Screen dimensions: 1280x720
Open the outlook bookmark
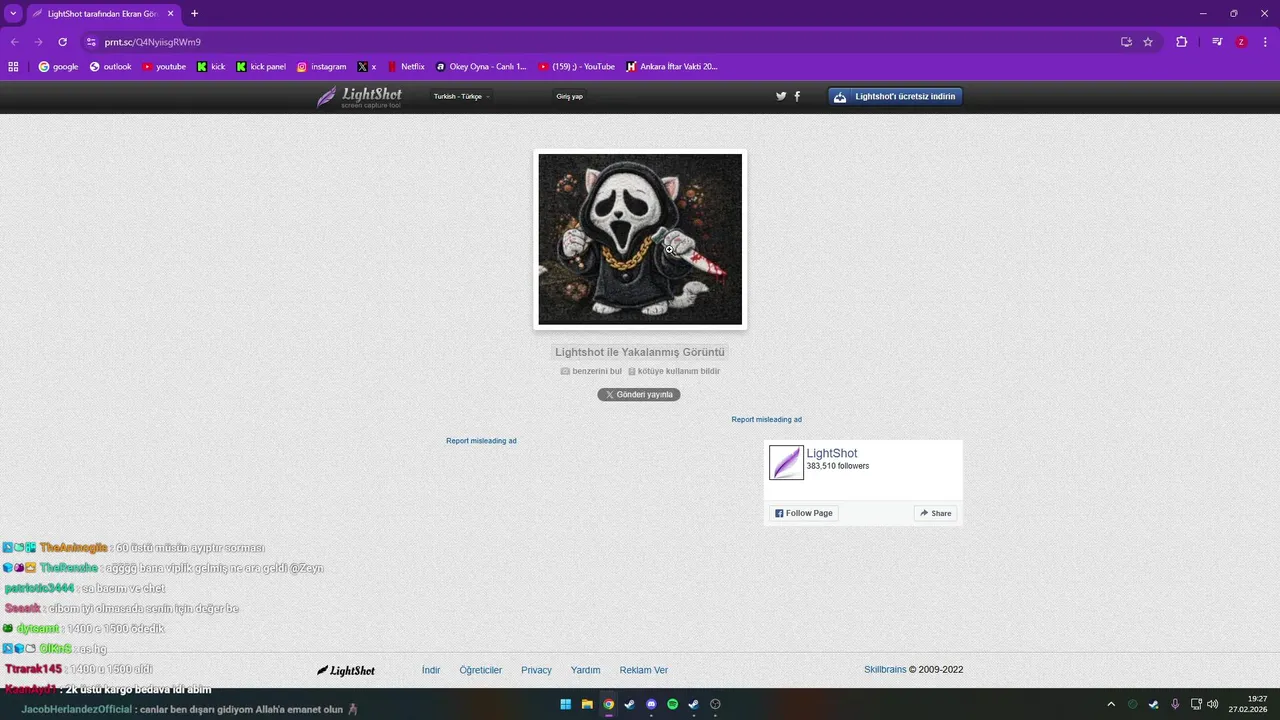110,67
